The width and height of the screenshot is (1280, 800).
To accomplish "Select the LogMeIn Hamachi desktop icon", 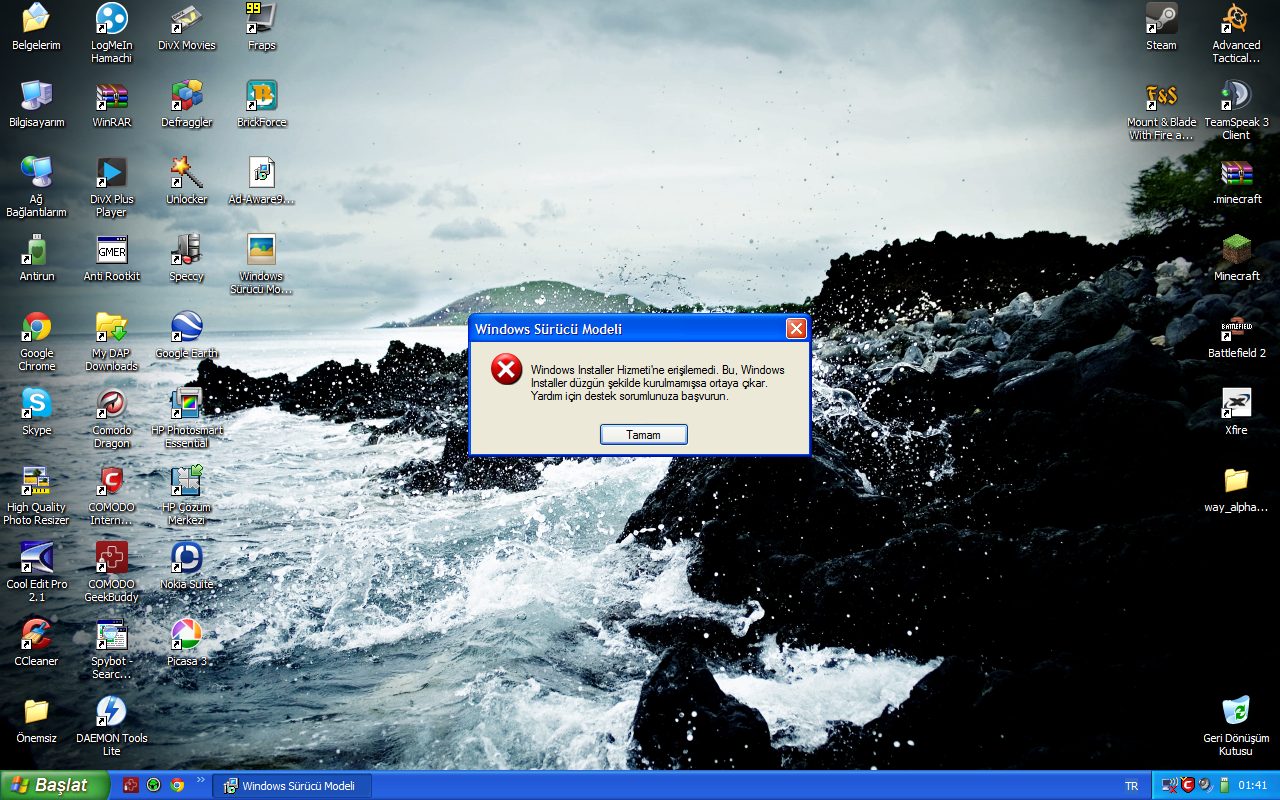I will (x=111, y=33).
